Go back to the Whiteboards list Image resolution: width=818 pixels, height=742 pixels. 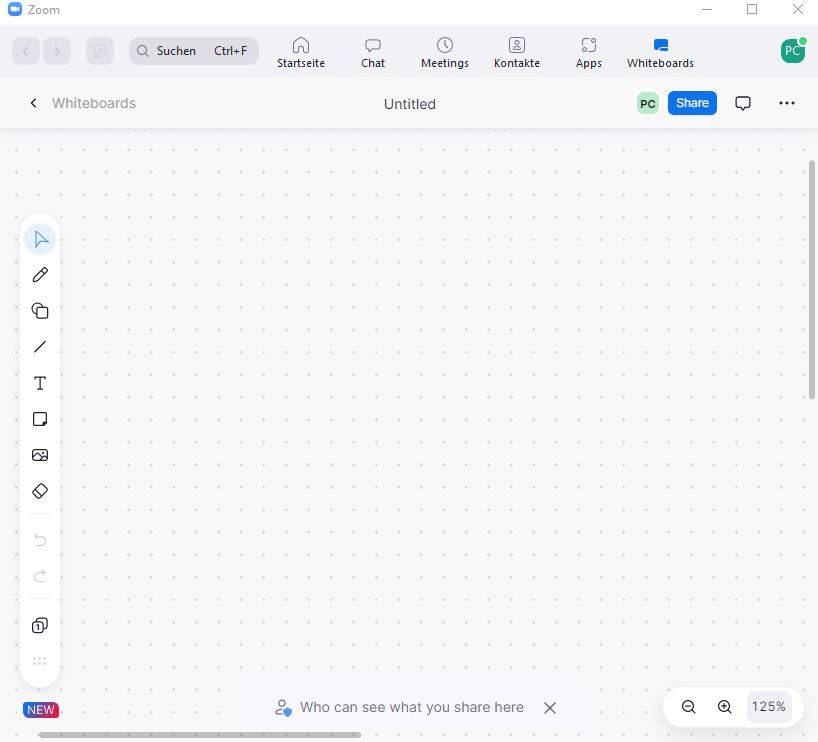pos(33,102)
